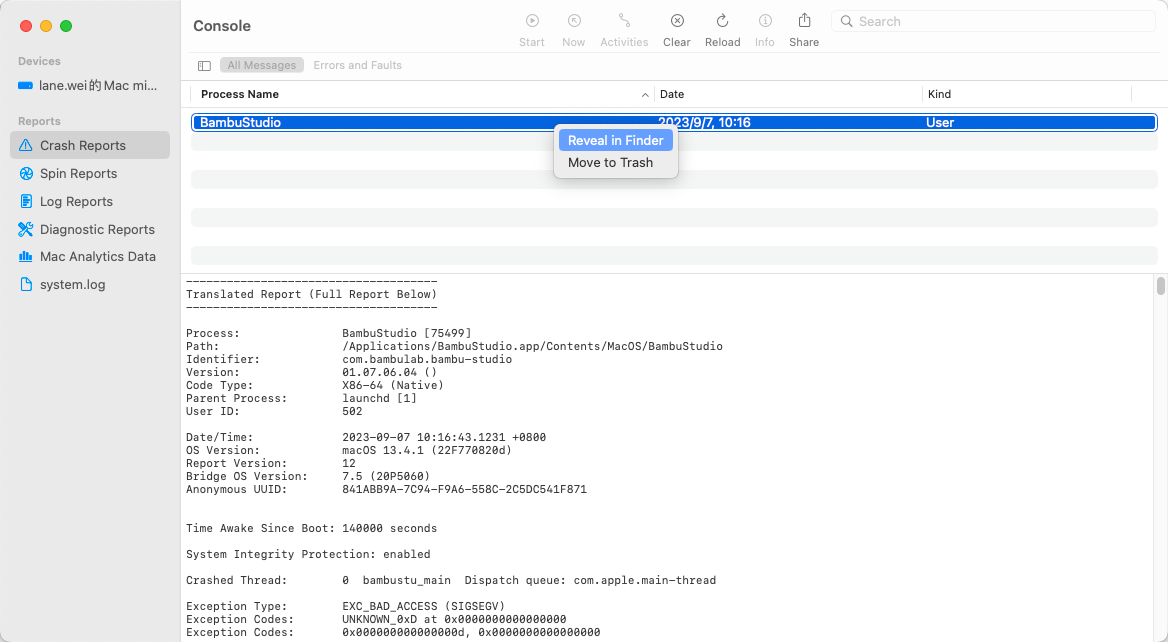
Task: Reload the report list
Action: (x=723, y=21)
